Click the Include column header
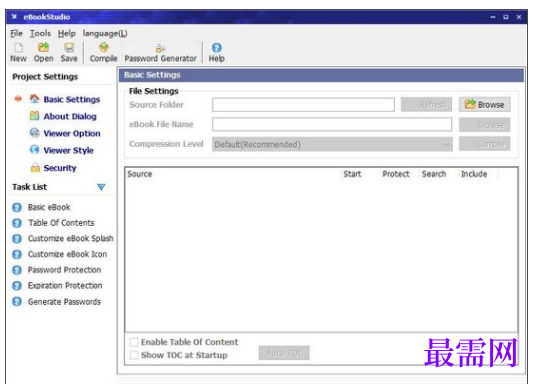 pos(474,174)
